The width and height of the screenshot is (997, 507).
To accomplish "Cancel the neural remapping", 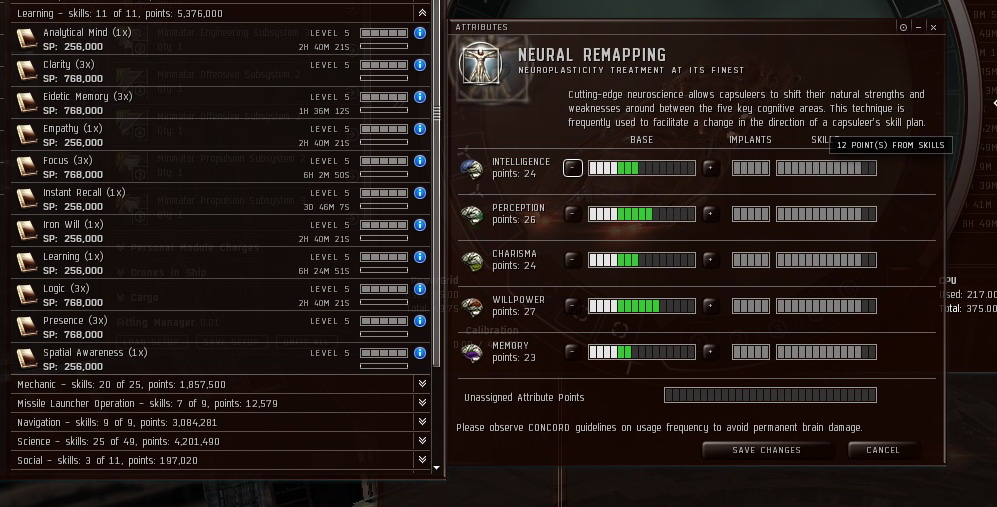I will pyautogui.click(x=883, y=450).
